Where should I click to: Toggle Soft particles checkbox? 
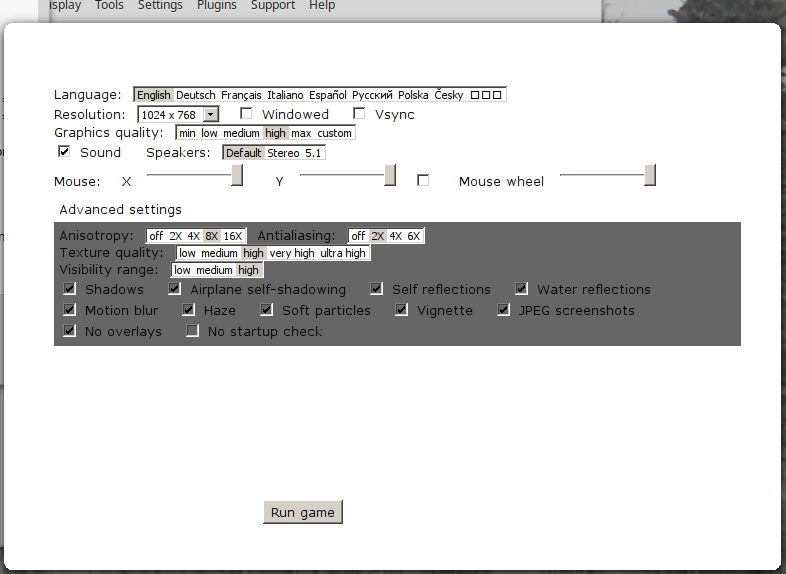pyautogui.click(x=267, y=310)
